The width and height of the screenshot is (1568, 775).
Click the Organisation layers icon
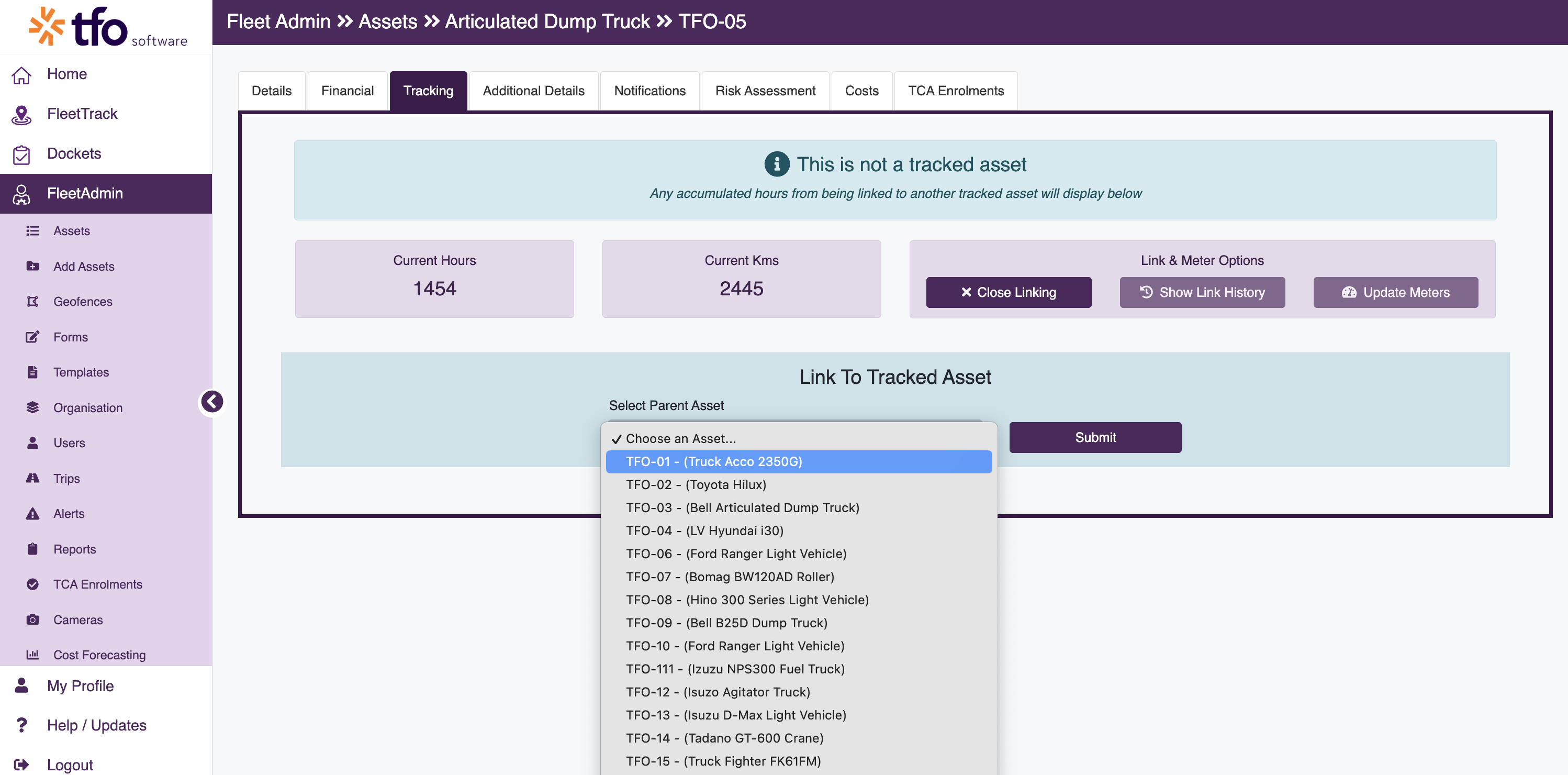coord(32,407)
